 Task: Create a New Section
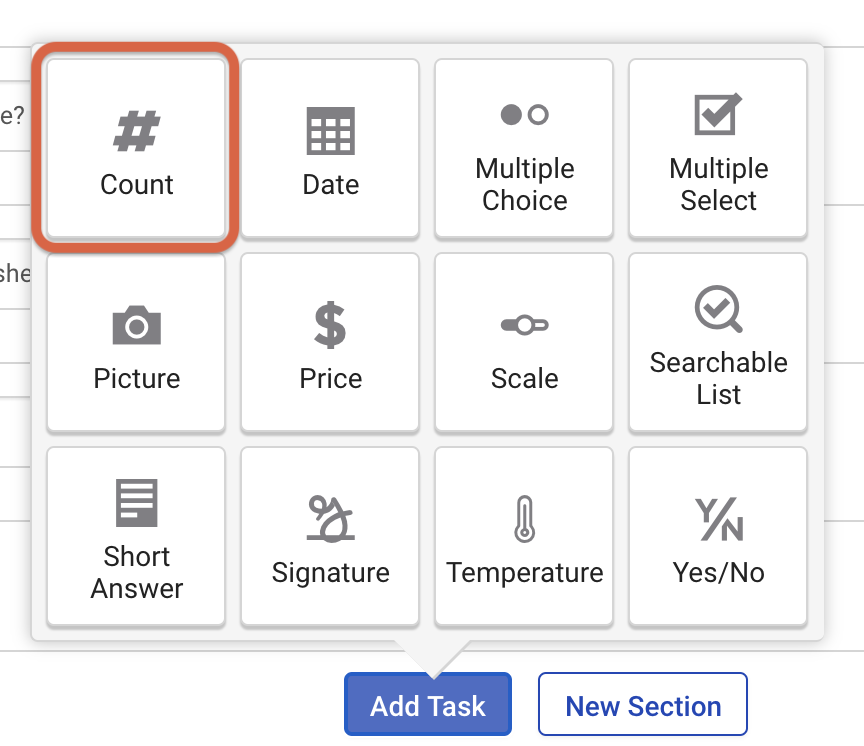643,704
